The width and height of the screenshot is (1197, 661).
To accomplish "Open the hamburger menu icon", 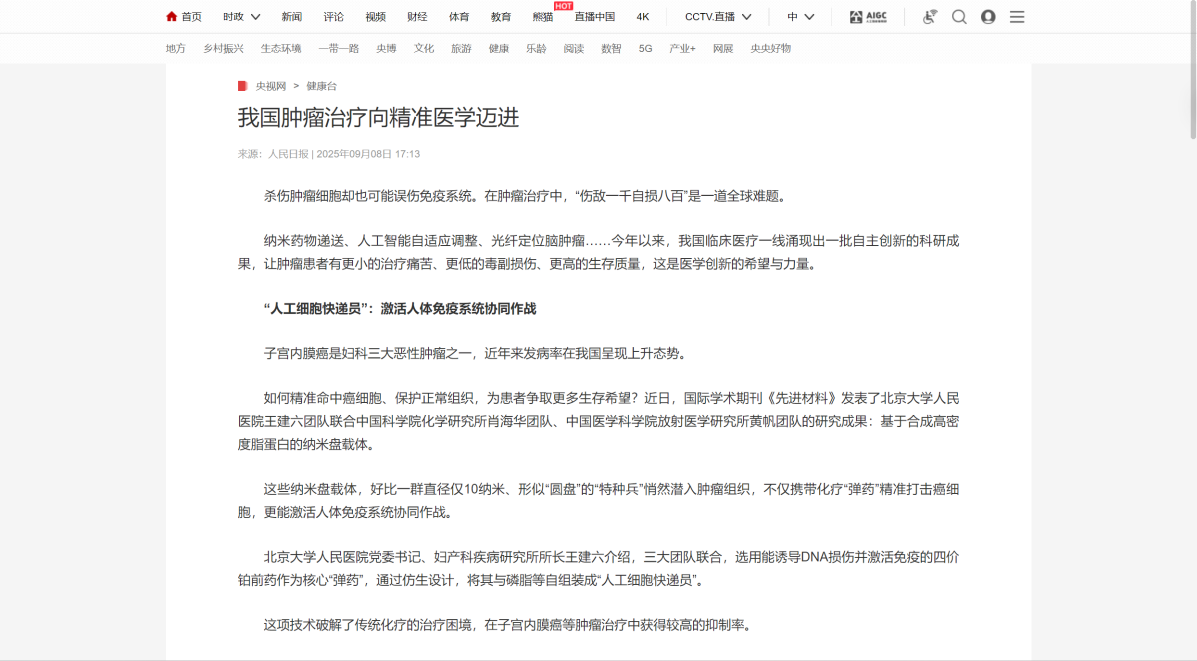I will pos(1017,17).
